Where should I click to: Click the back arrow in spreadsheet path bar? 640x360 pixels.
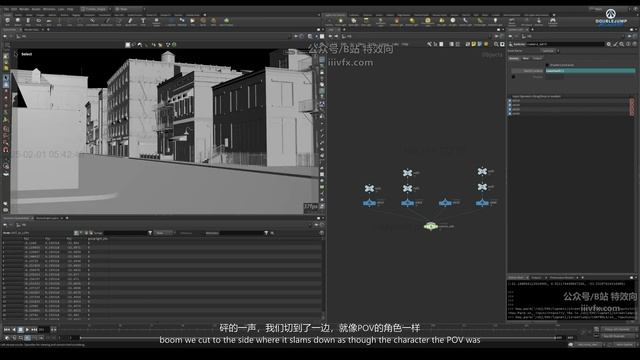(x=5, y=225)
